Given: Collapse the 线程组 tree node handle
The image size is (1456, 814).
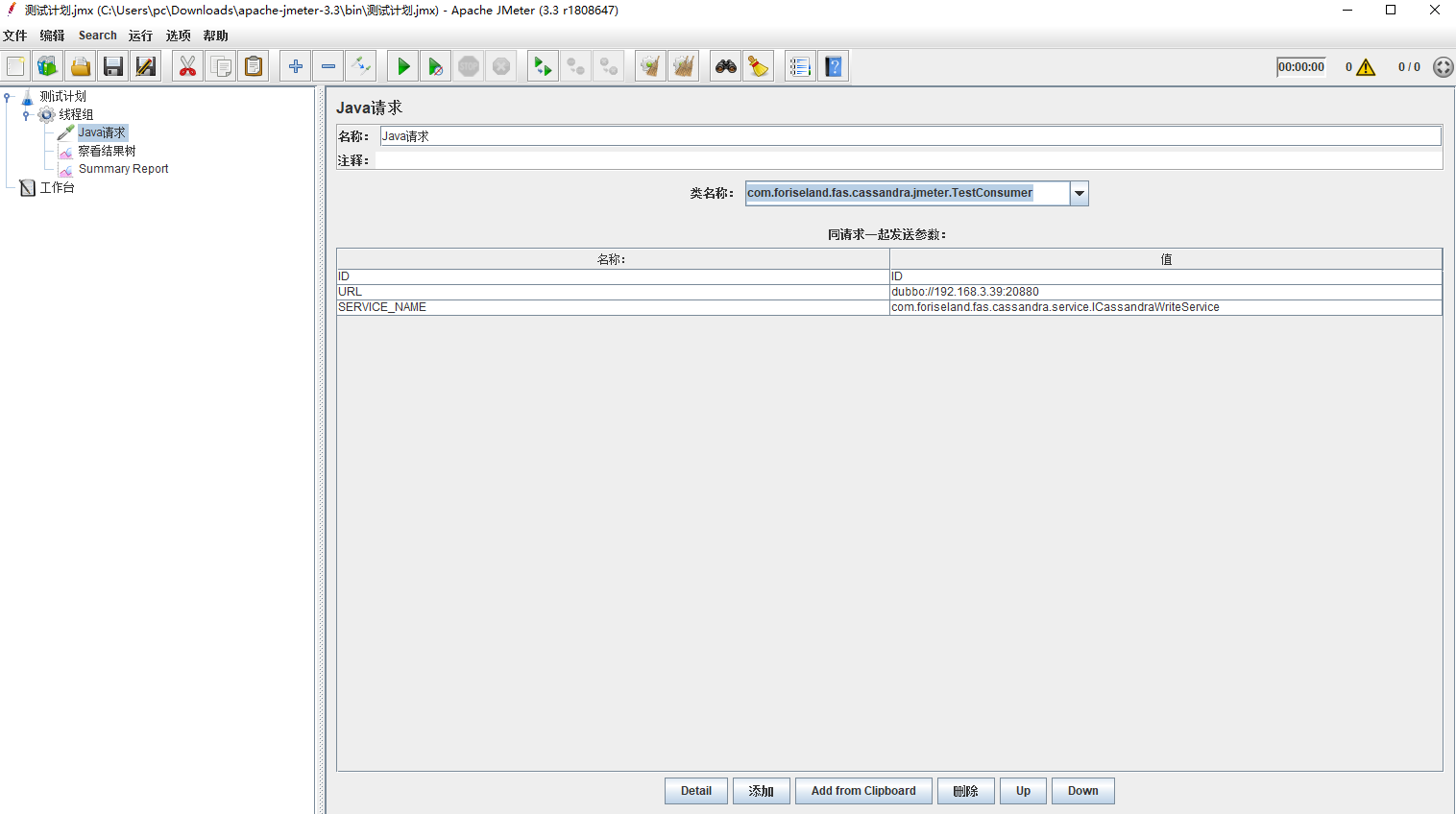Looking at the screenshot, I should point(26,114).
